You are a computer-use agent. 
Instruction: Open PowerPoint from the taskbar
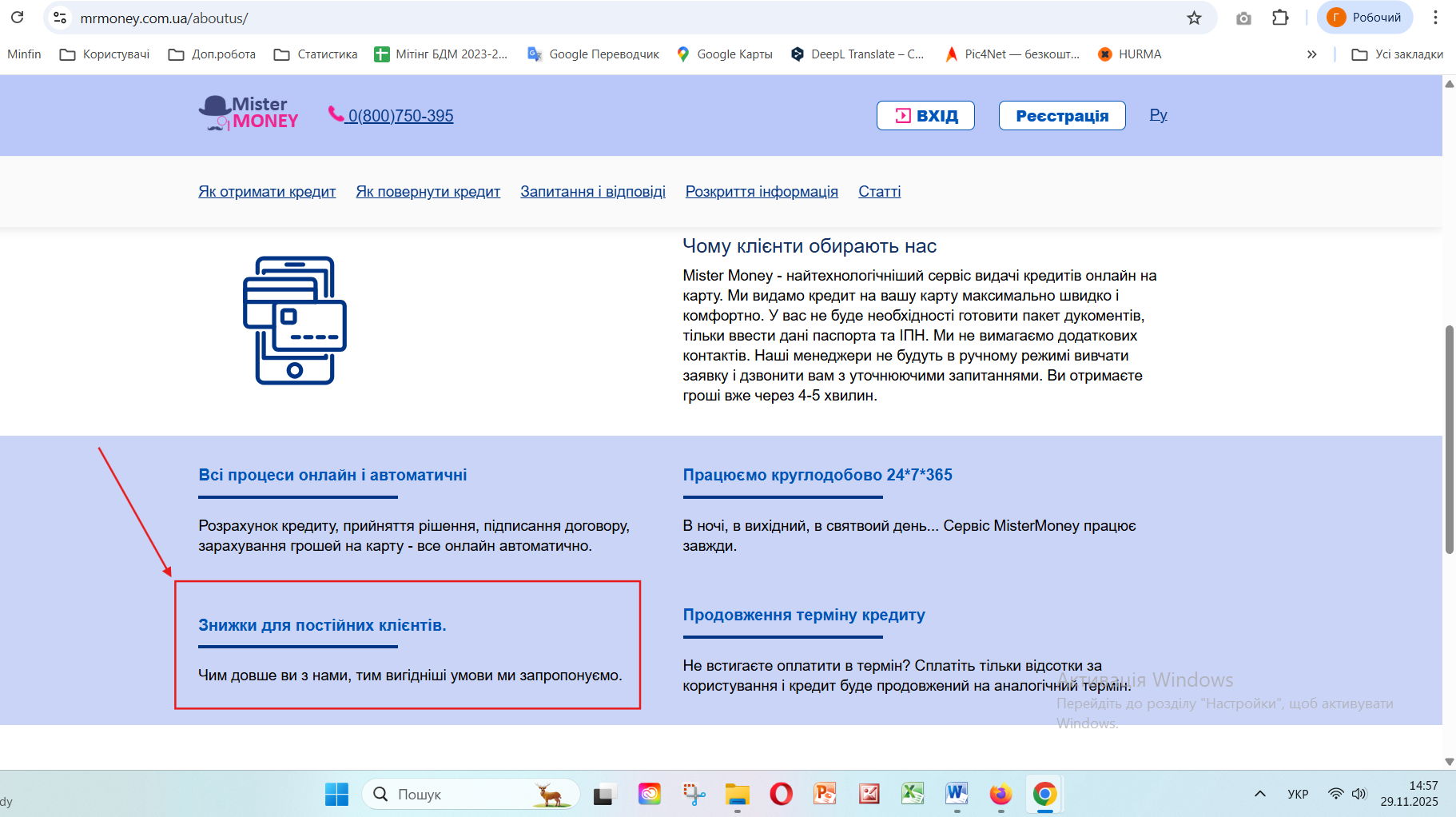(825, 794)
